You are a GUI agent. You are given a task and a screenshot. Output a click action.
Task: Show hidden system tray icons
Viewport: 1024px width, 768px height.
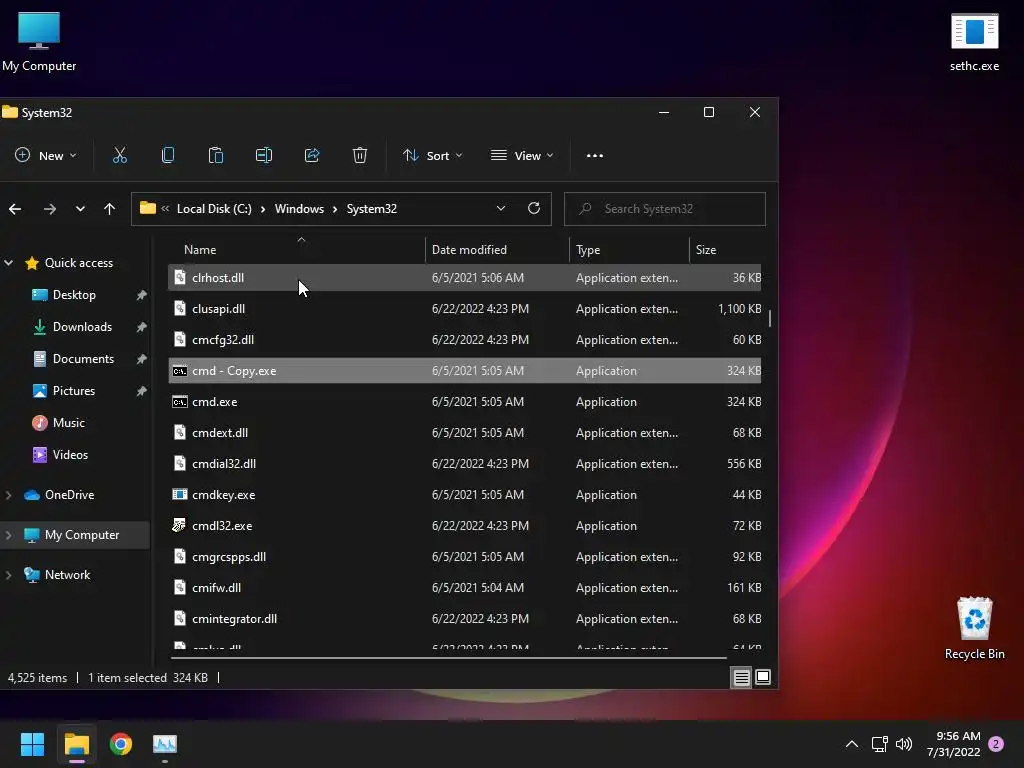coord(852,744)
